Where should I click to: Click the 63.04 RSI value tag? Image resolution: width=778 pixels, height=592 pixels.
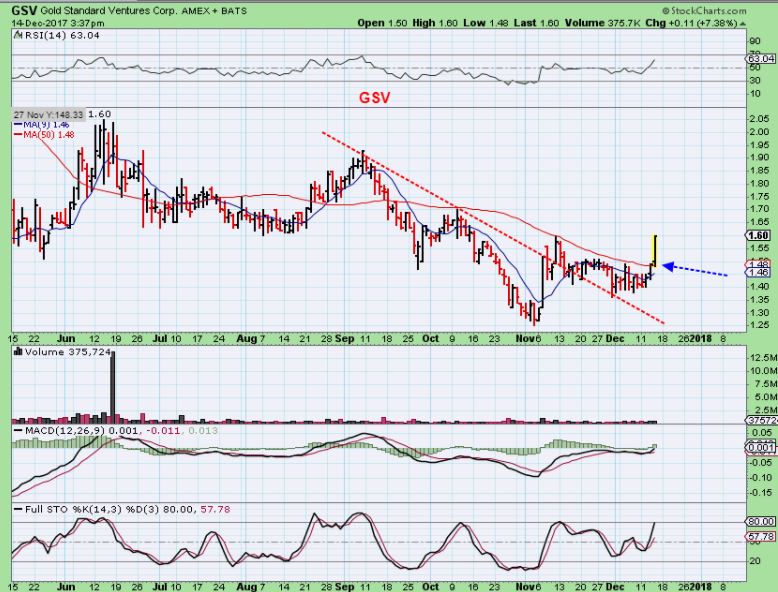click(x=761, y=59)
